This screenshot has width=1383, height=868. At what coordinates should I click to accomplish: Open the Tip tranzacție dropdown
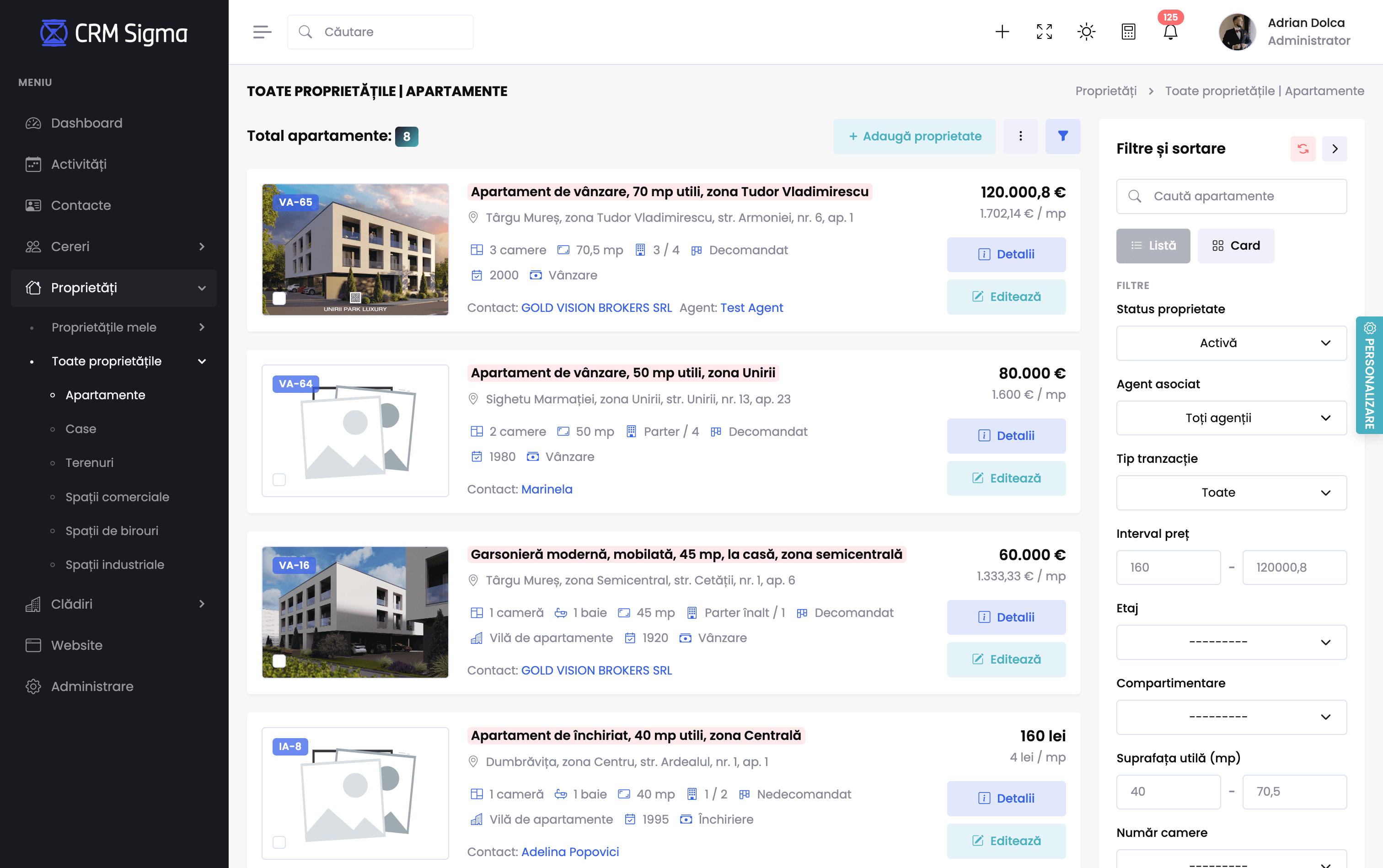click(1231, 493)
